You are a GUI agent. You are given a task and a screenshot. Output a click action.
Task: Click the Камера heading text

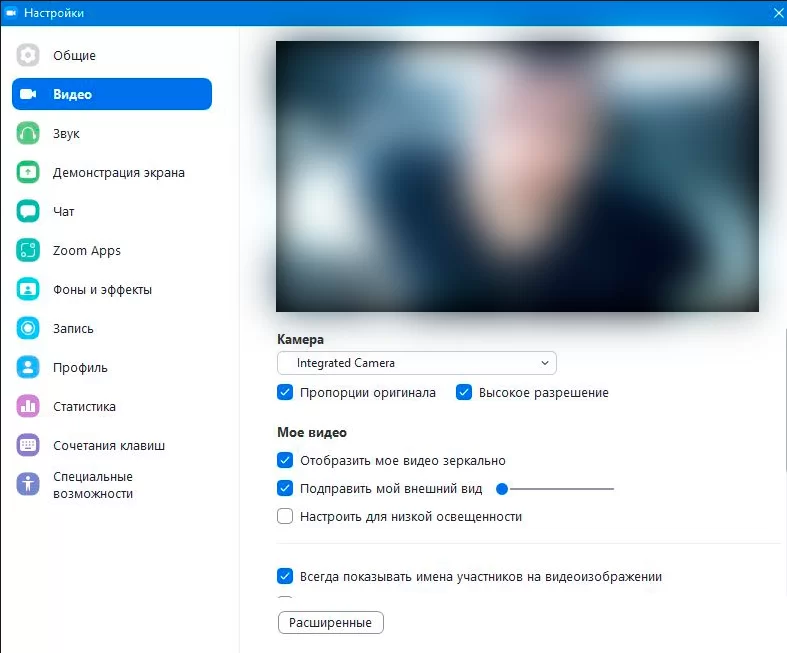pyautogui.click(x=300, y=340)
